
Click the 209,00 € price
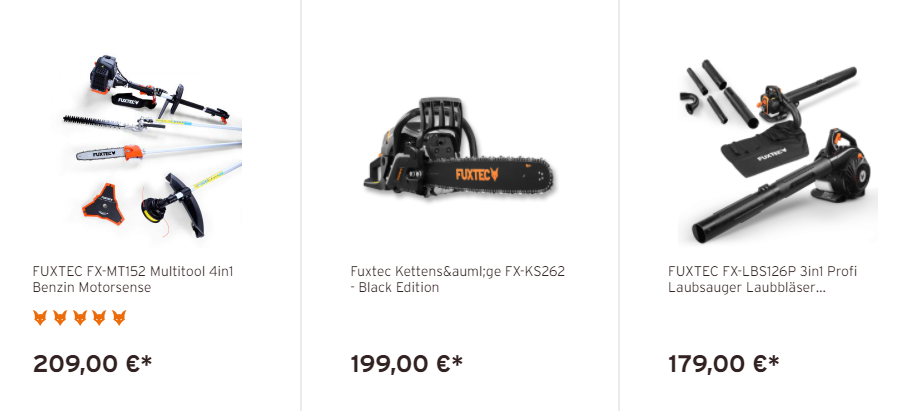coord(92,364)
